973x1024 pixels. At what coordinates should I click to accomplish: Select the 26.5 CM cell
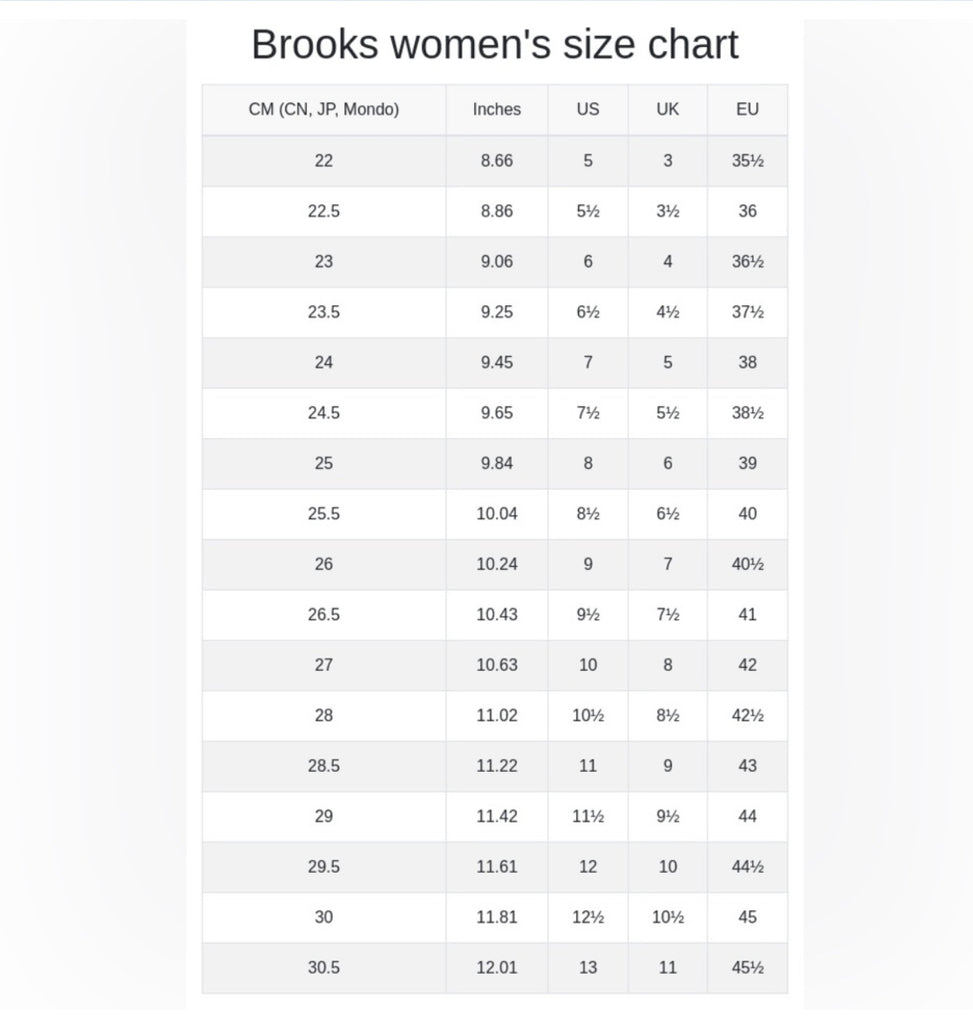point(323,615)
